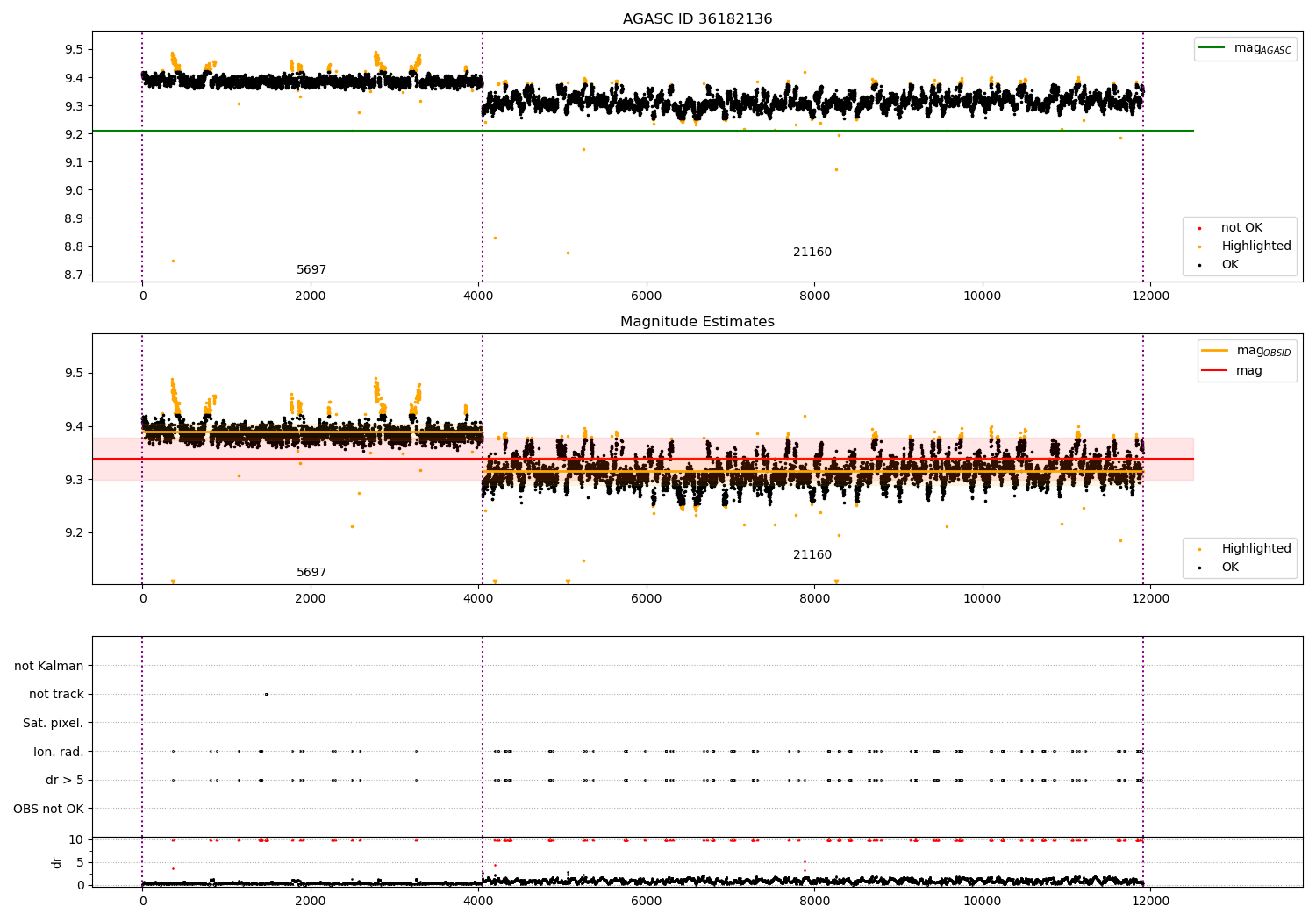The width and height of the screenshot is (1316, 921).
Task: Click the "10000" x-tick below Magnitude Estimates plot
Action: [x=983, y=599]
